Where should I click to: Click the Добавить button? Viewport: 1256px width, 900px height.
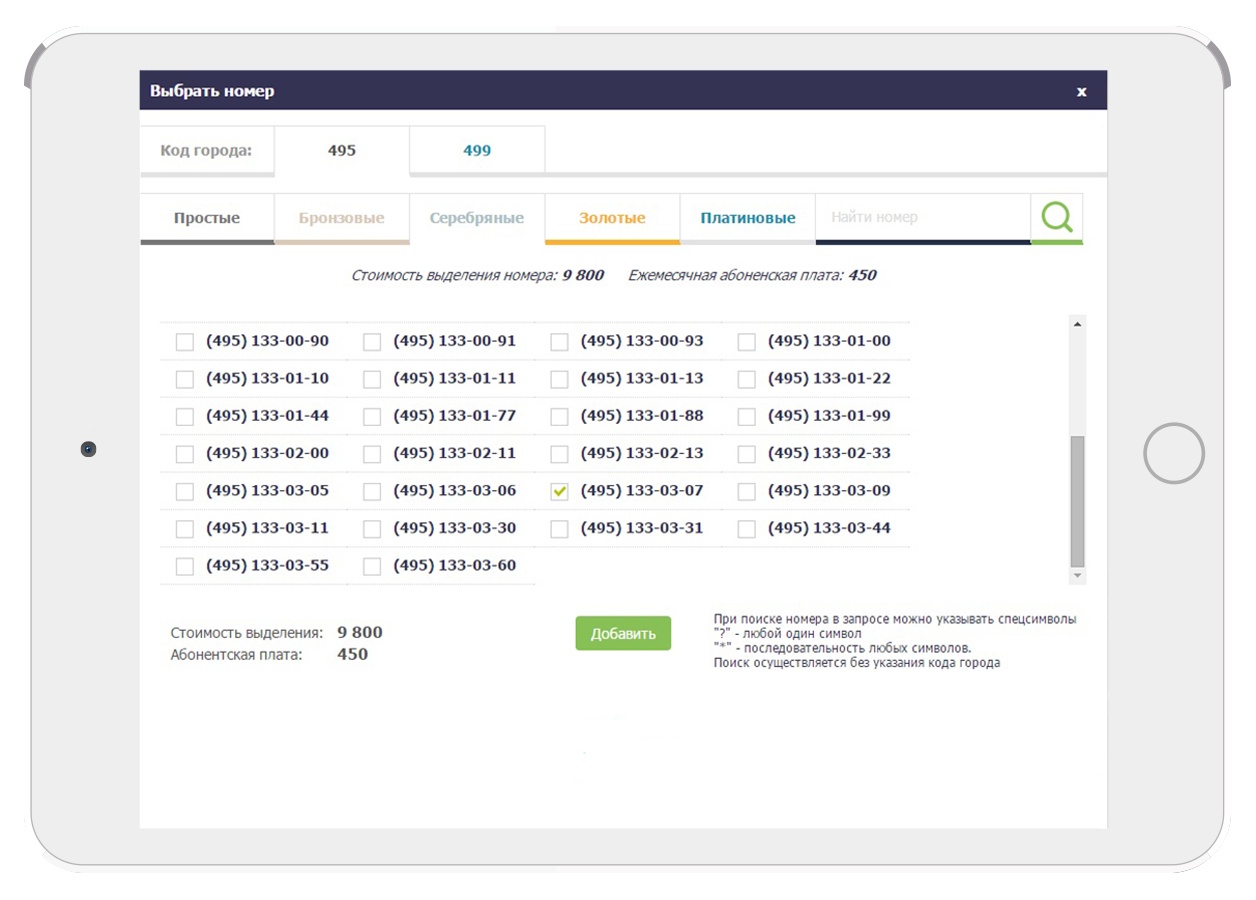(x=623, y=633)
